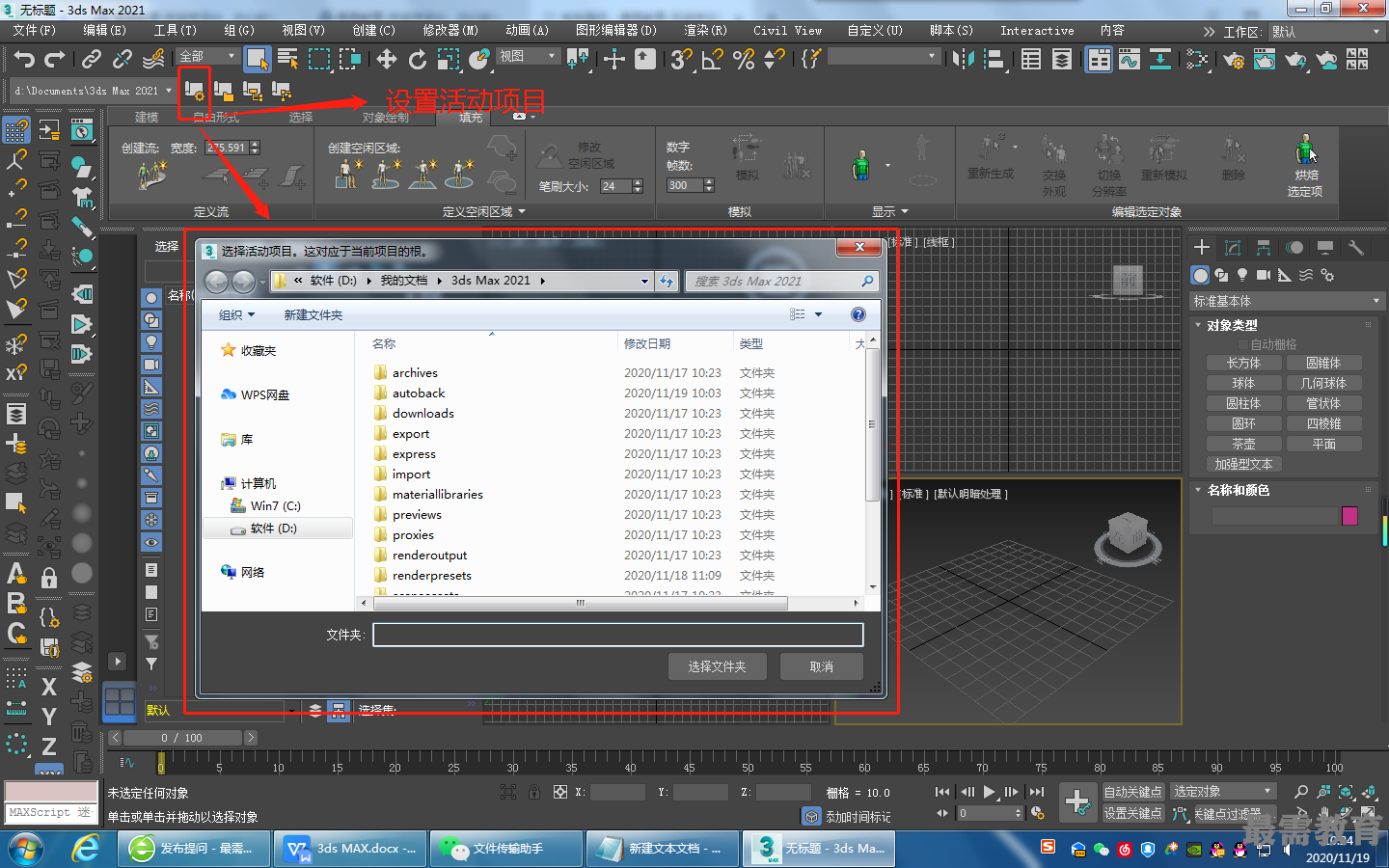Choose the Select and Rotate tool

pos(418,60)
